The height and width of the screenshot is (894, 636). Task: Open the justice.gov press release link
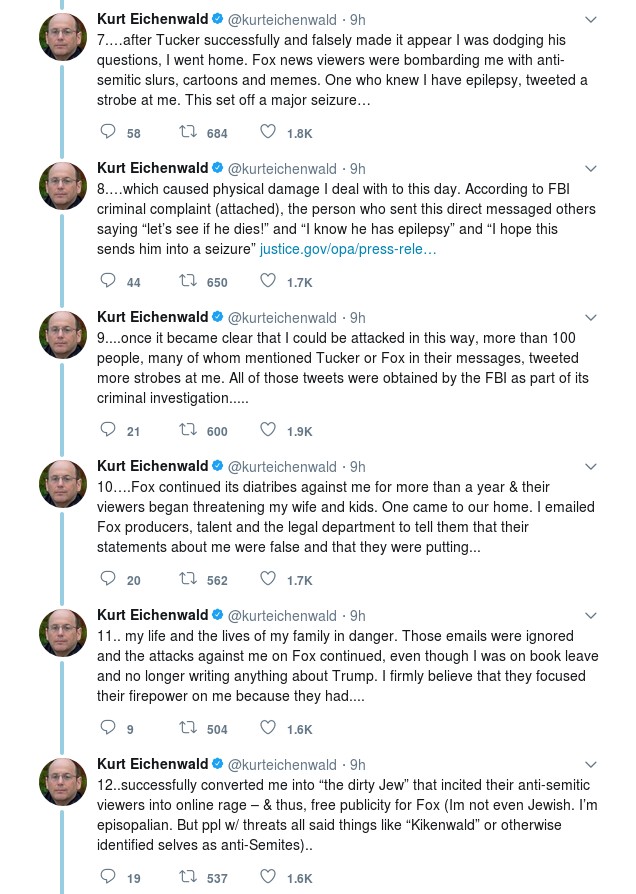tap(348, 249)
